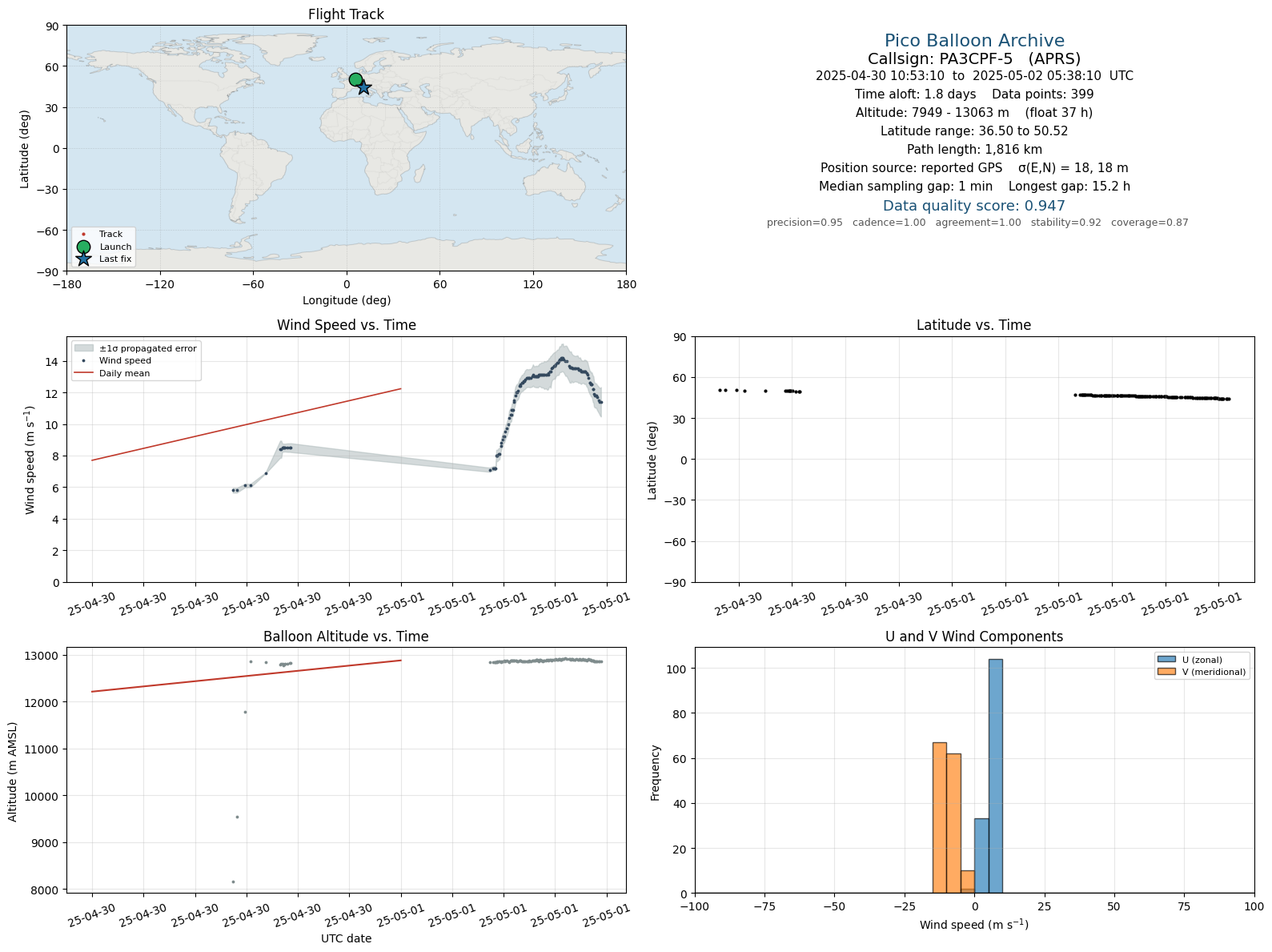1272x952 pixels.
Task: Click the red Daily mean legend line
Action: pyautogui.click(x=84, y=373)
